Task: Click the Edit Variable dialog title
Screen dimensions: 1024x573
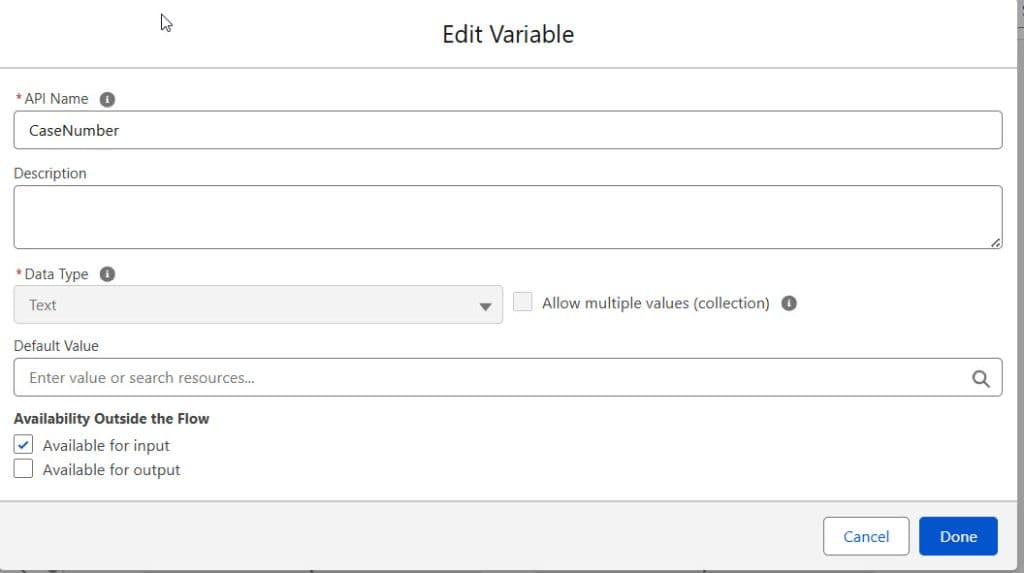Action: [x=508, y=34]
